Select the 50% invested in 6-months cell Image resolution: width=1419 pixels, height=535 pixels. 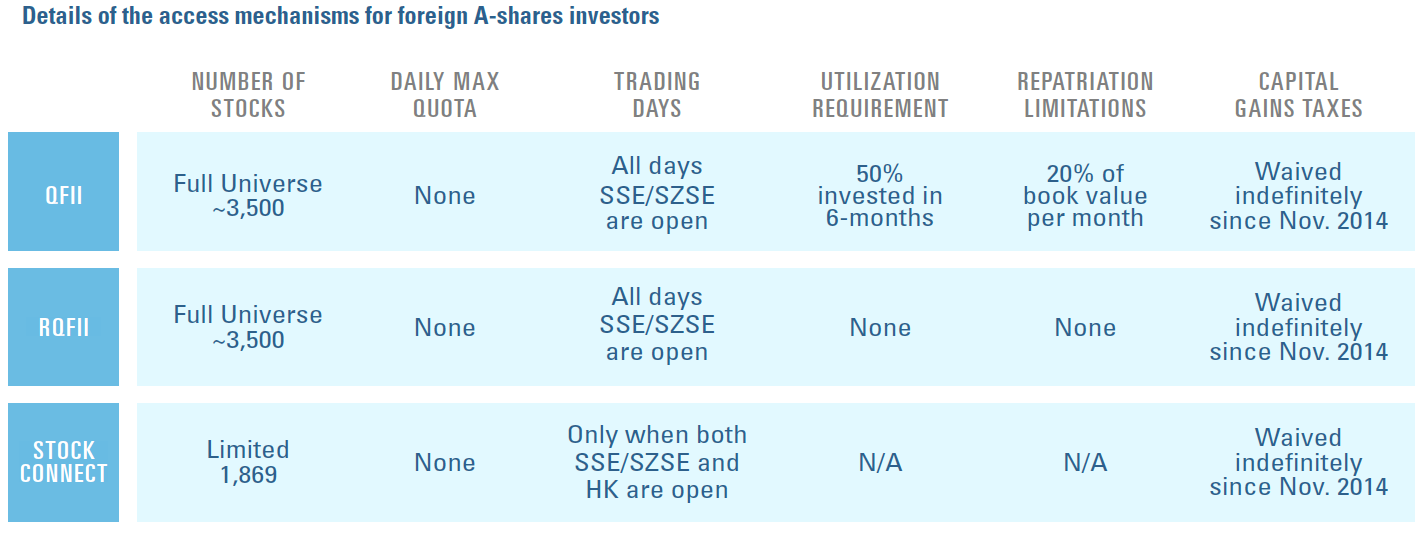pos(880,196)
